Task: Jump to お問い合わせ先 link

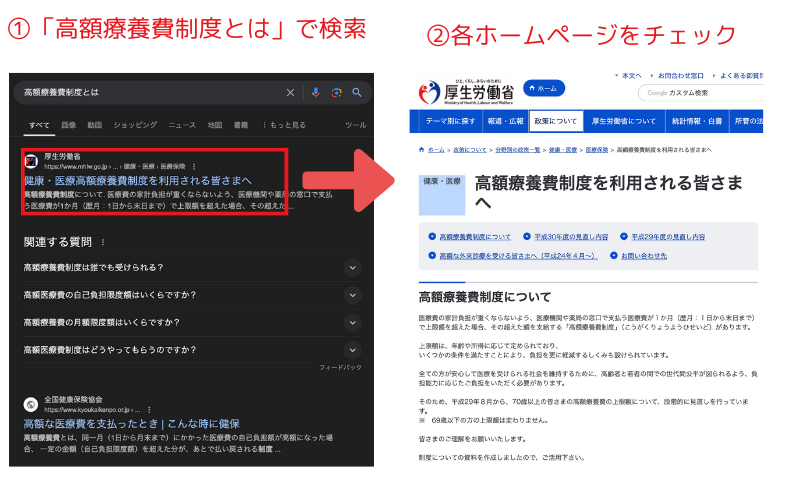Action: [x=644, y=256]
